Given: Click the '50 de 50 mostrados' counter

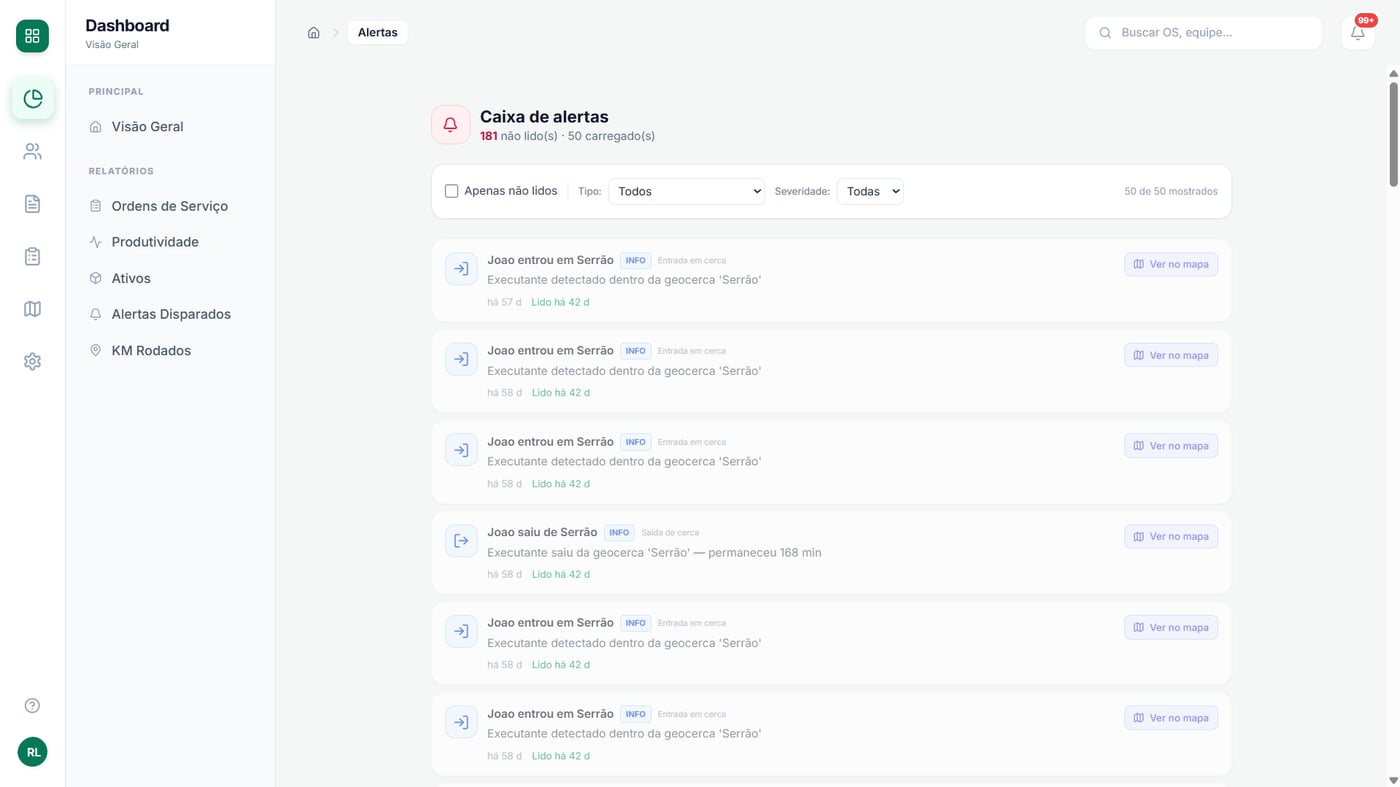Looking at the screenshot, I should [x=1171, y=191].
